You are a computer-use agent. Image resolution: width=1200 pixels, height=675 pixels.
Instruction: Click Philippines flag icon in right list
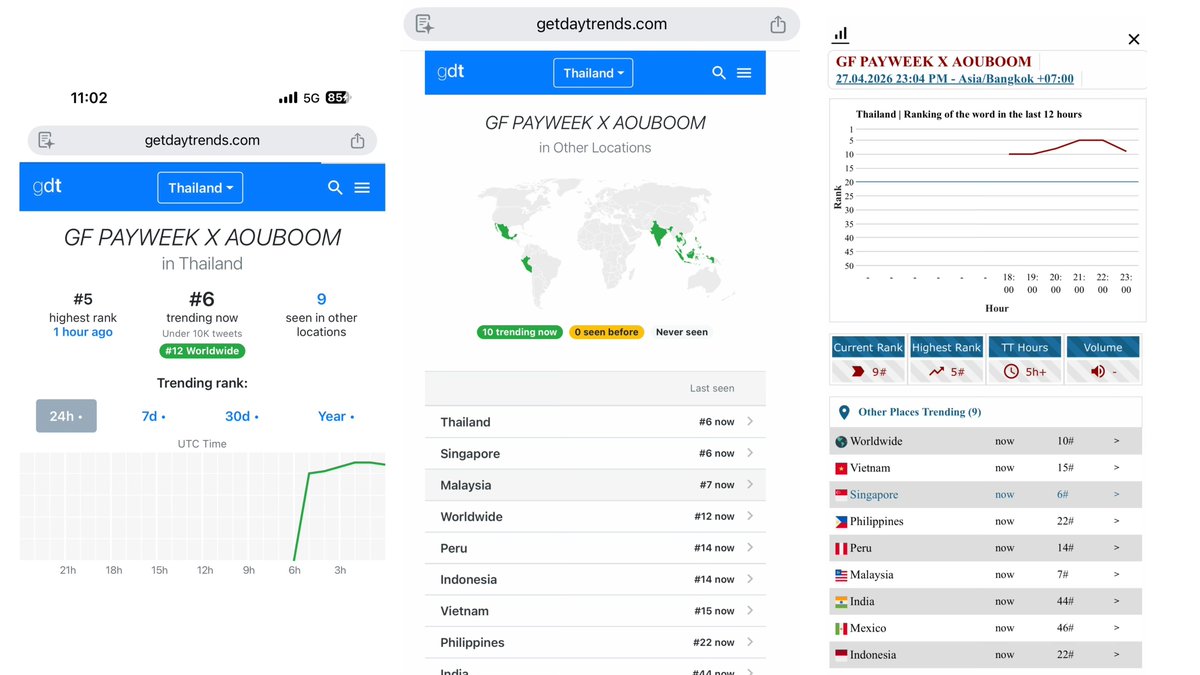coord(841,522)
